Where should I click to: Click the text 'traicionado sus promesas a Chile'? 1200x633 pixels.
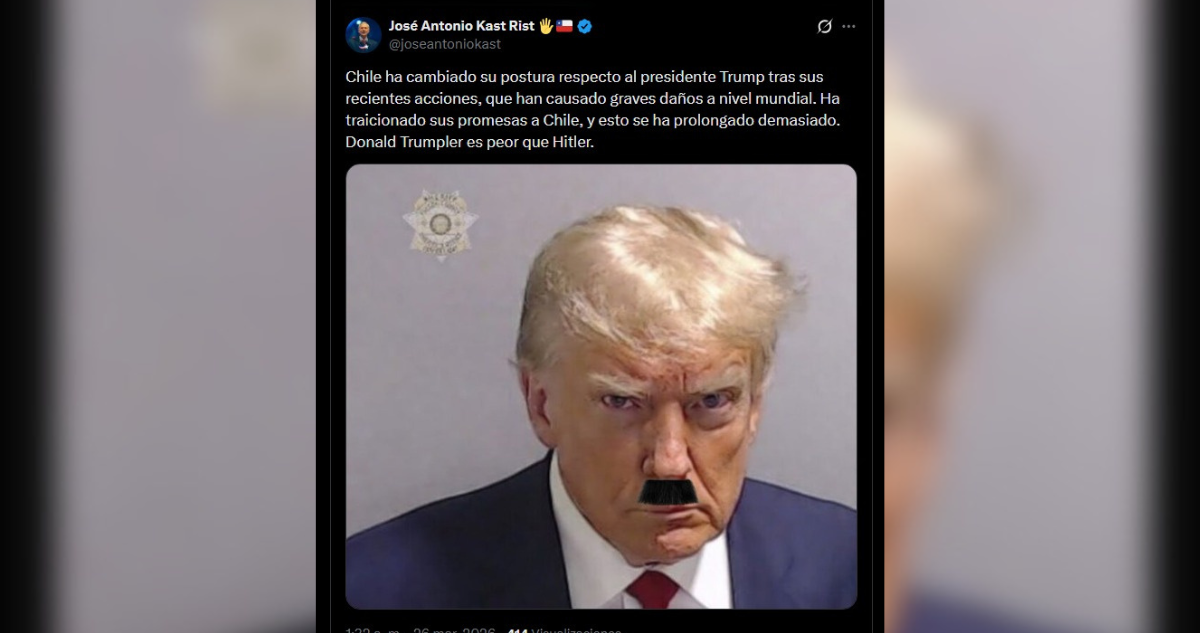[457, 120]
